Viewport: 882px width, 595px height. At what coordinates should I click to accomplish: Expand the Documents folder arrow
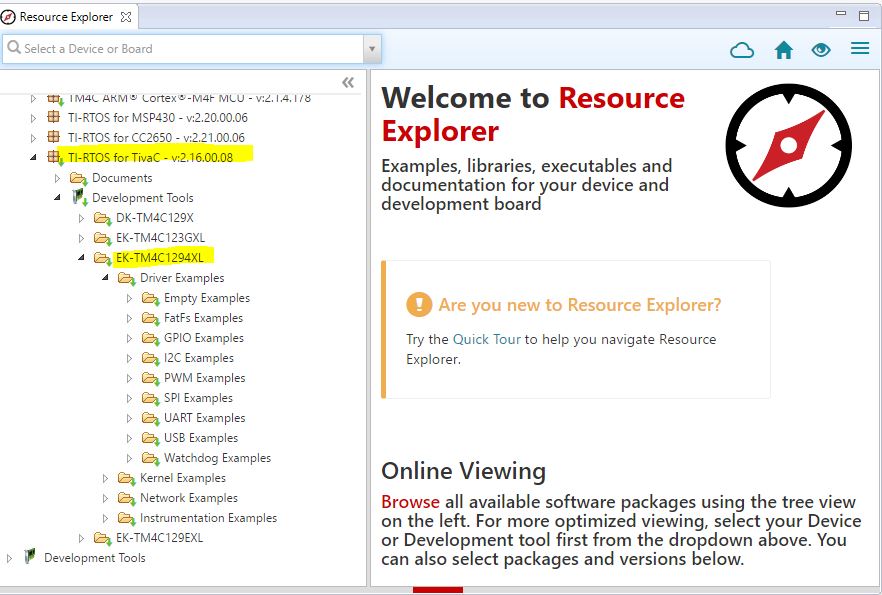pyautogui.click(x=57, y=178)
